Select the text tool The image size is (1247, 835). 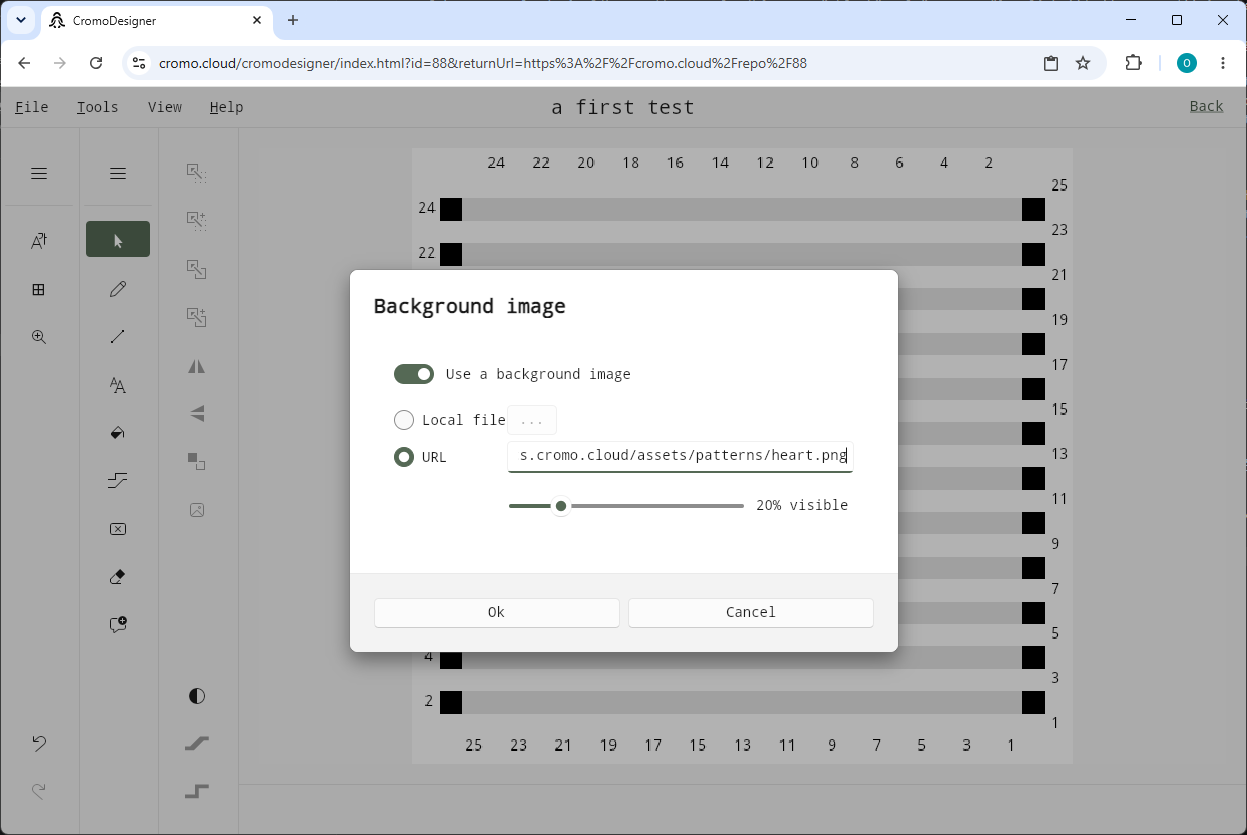(x=118, y=385)
